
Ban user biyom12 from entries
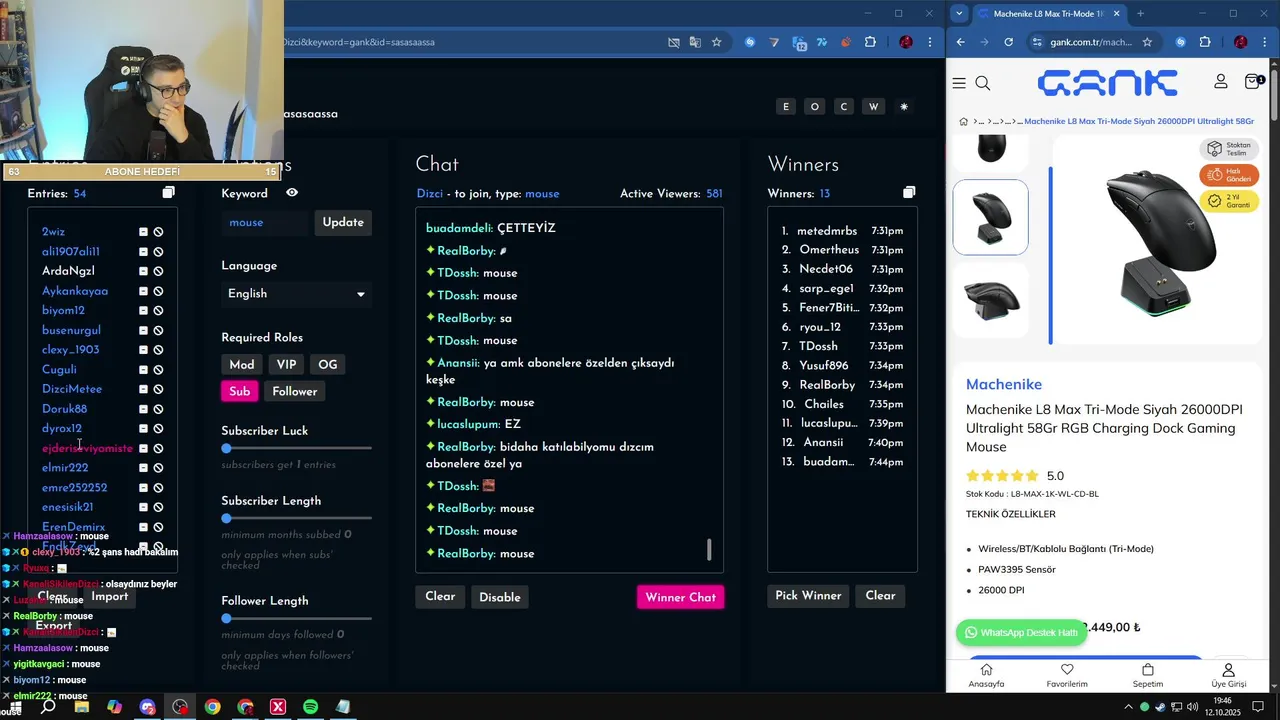click(x=158, y=310)
